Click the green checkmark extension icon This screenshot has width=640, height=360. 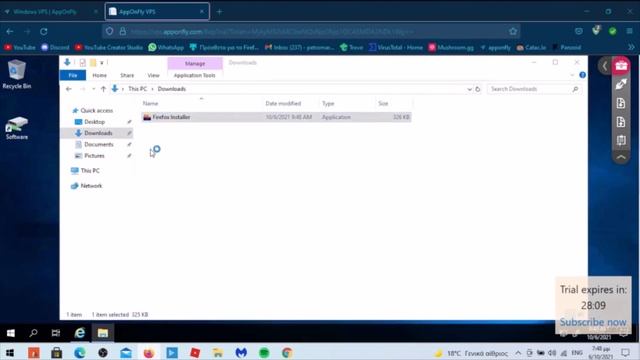613,31
